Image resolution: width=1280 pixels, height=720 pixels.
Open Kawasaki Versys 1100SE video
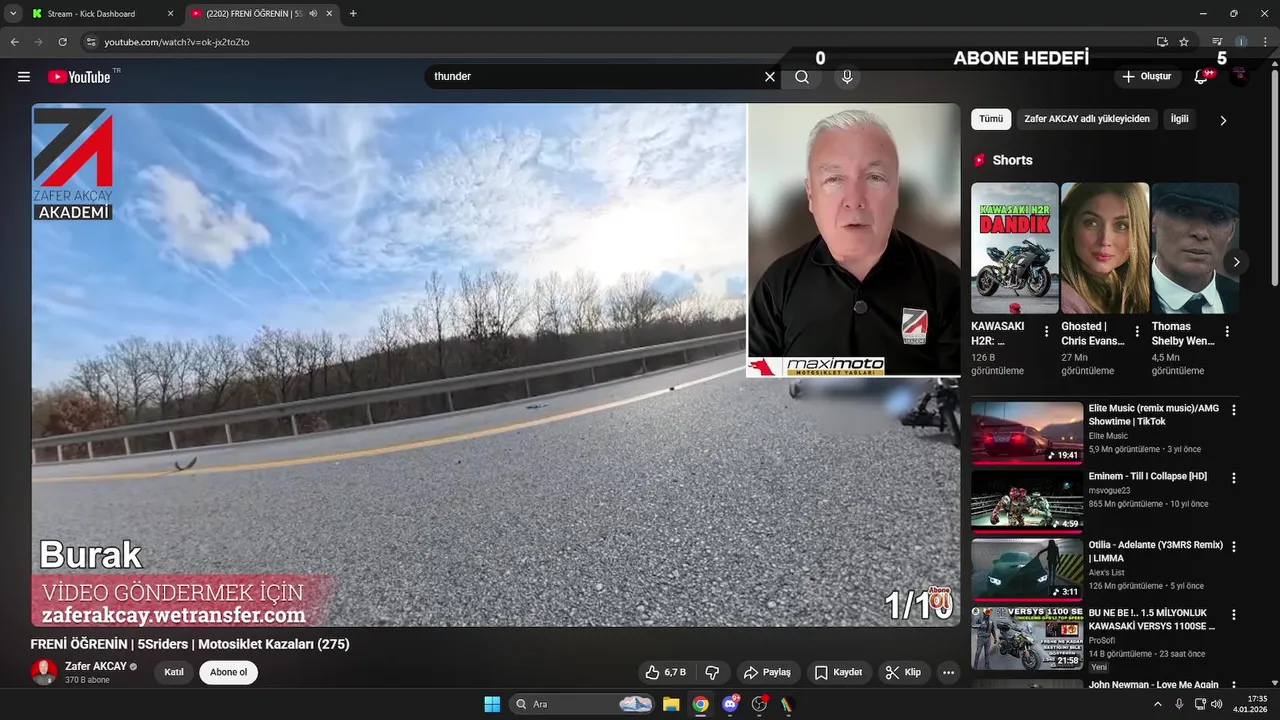coord(1027,638)
